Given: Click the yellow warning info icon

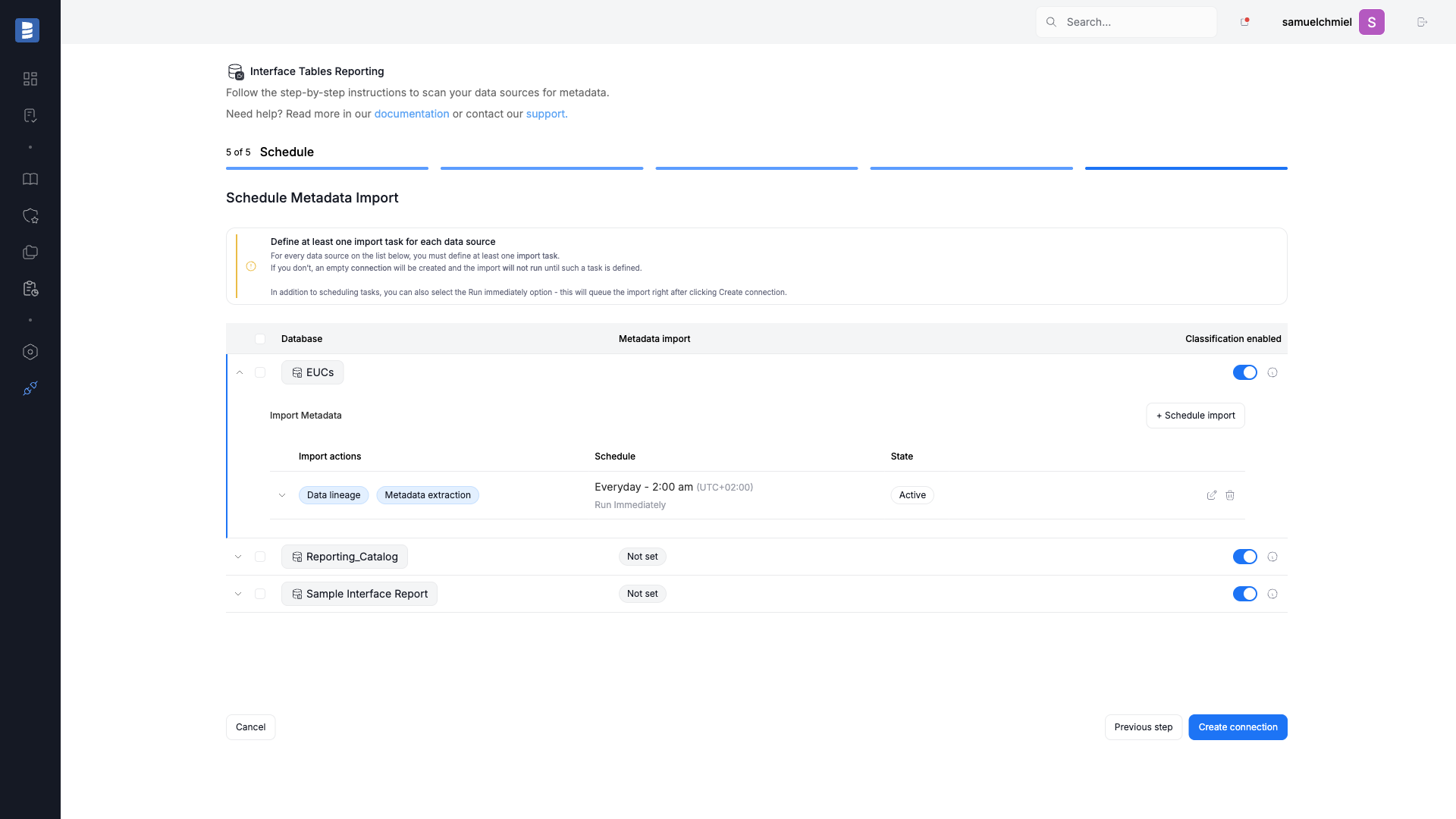Looking at the screenshot, I should pos(251,266).
